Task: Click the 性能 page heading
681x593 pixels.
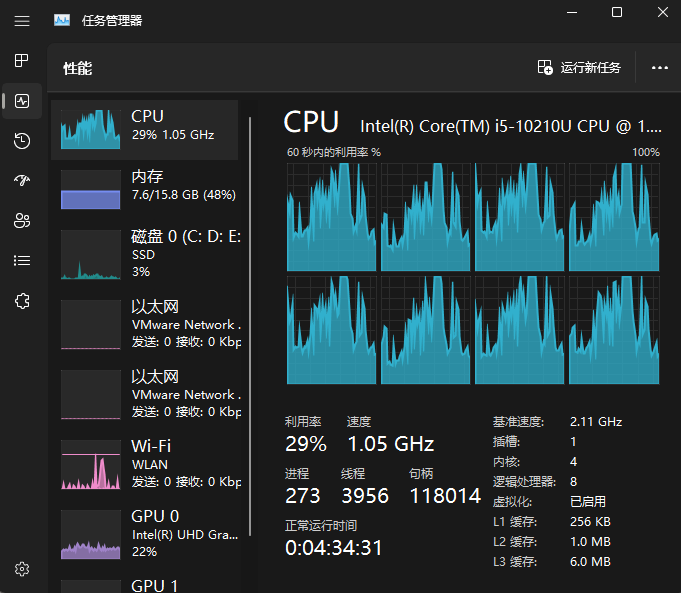Action: point(78,68)
